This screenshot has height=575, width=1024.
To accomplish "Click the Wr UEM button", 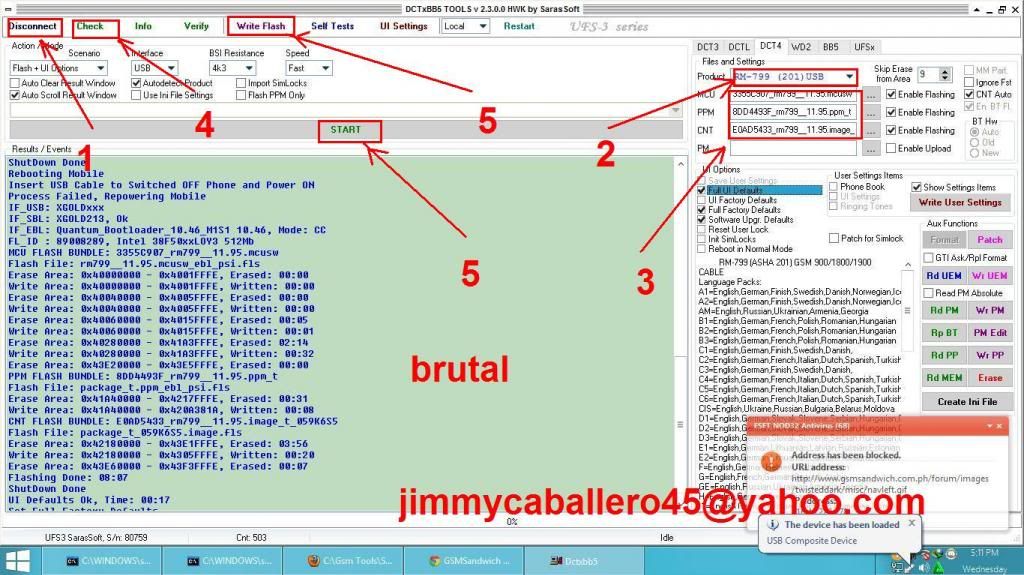I will pyautogui.click(x=989, y=276).
